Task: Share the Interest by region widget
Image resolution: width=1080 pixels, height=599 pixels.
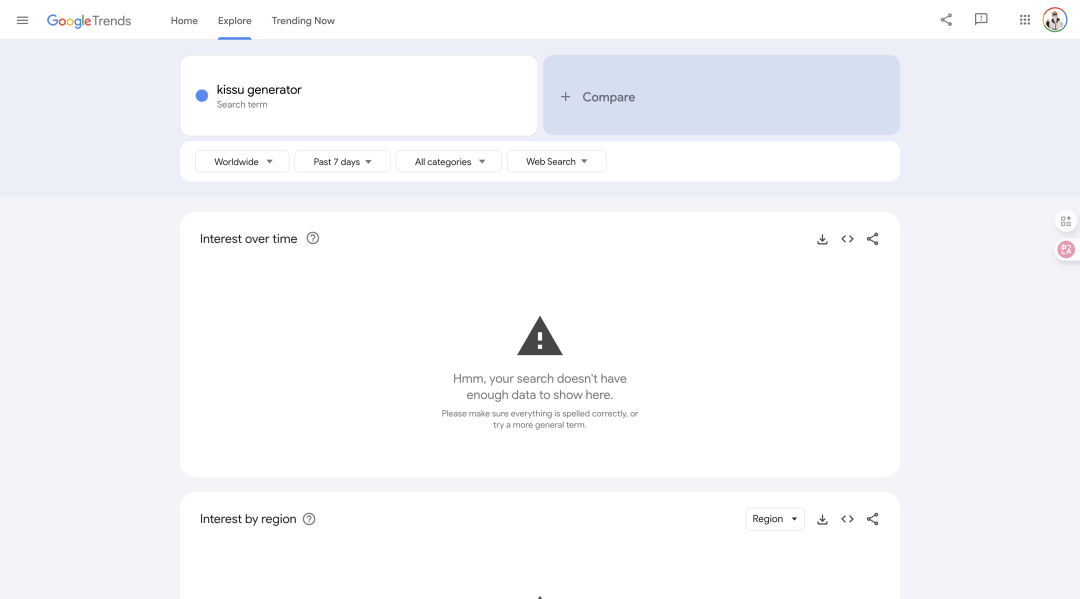Action: coord(873,519)
